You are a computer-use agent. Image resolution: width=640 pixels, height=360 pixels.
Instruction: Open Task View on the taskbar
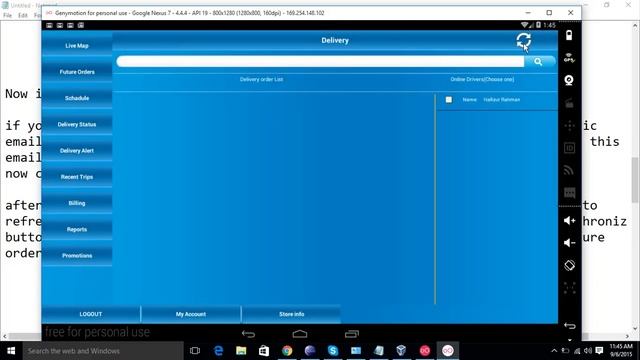(x=195, y=351)
